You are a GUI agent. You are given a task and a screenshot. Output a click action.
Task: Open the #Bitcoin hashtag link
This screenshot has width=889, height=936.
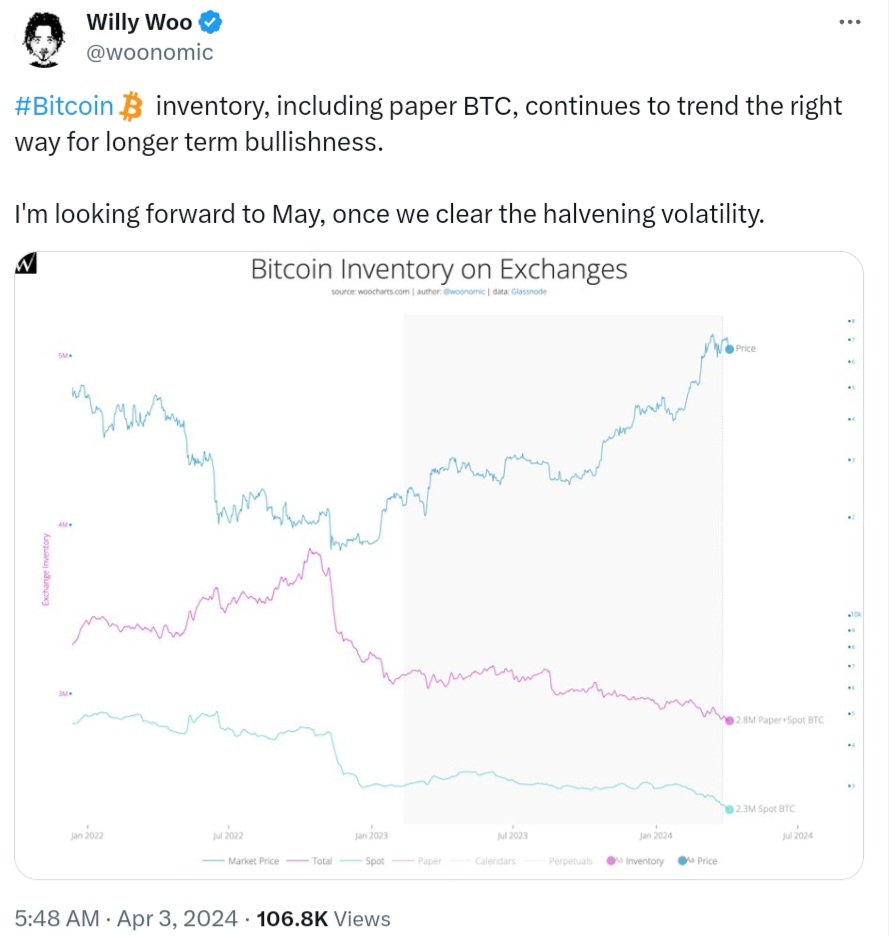coord(65,105)
